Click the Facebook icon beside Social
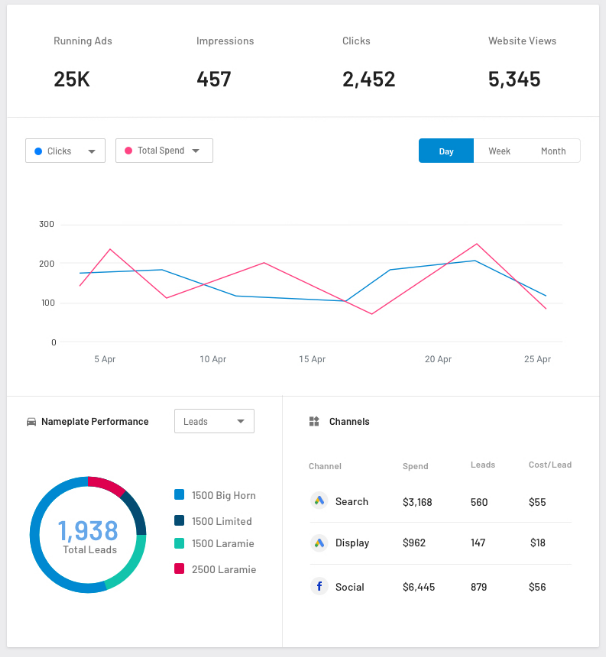The image size is (606, 657). [319, 587]
